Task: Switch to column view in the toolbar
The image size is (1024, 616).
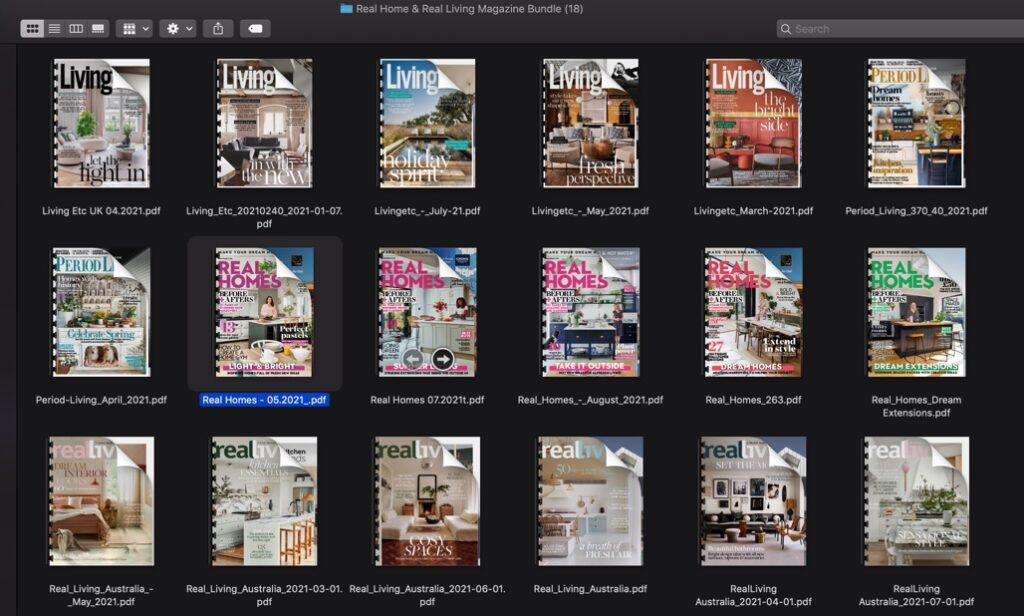Action: coord(74,28)
